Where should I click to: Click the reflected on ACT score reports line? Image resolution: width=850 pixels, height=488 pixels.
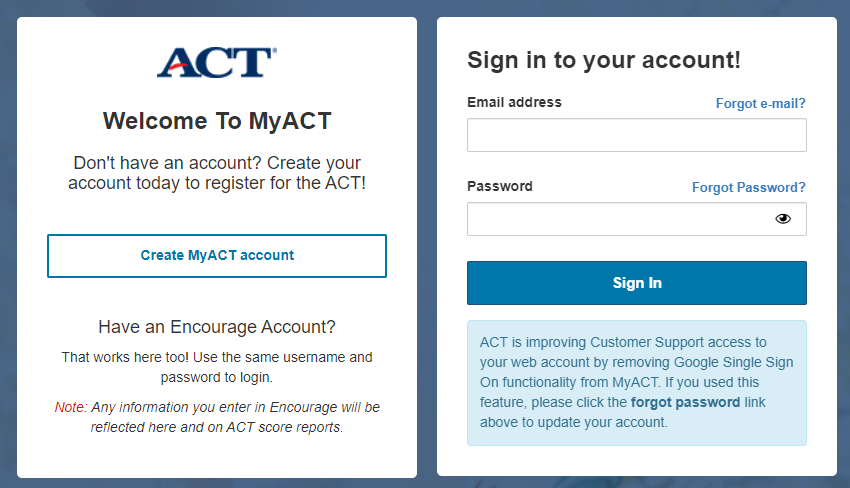pyautogui.click(x=217, y=427)
